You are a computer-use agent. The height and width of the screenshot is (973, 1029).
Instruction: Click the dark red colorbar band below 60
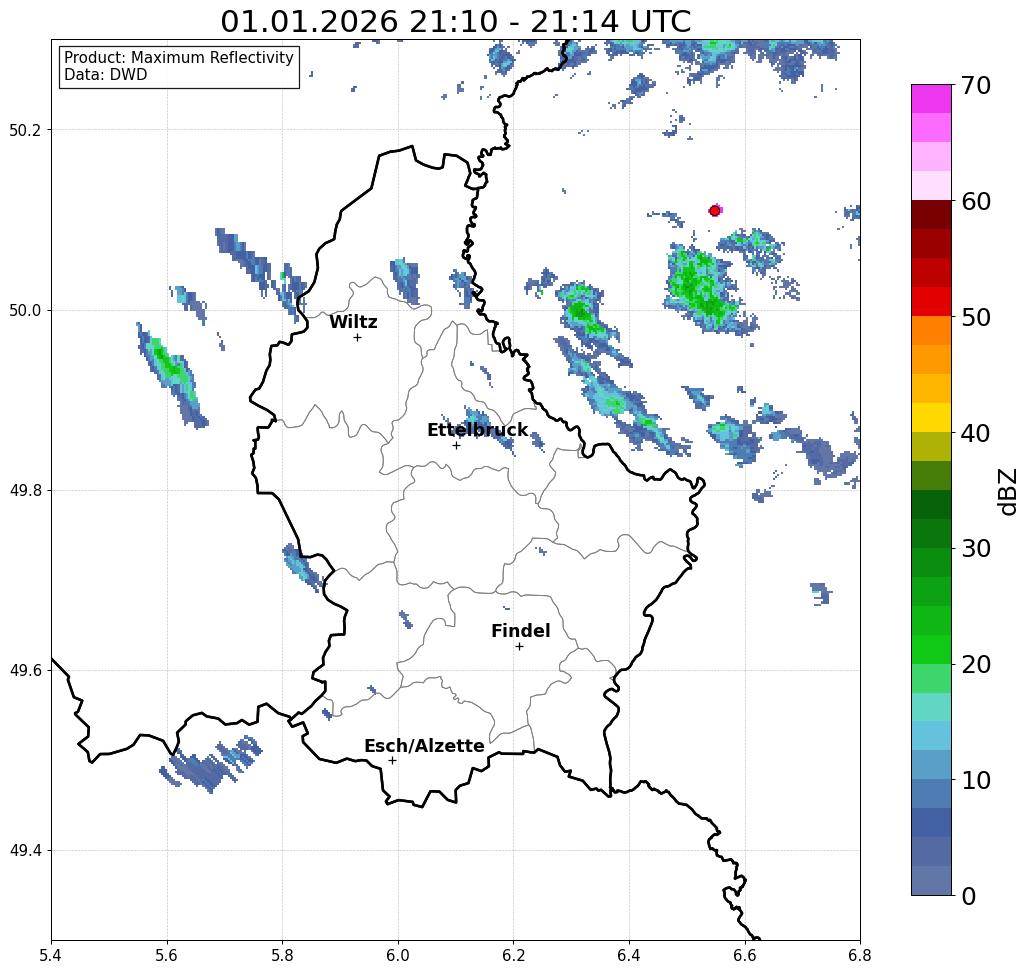click(x=931, y=215)
